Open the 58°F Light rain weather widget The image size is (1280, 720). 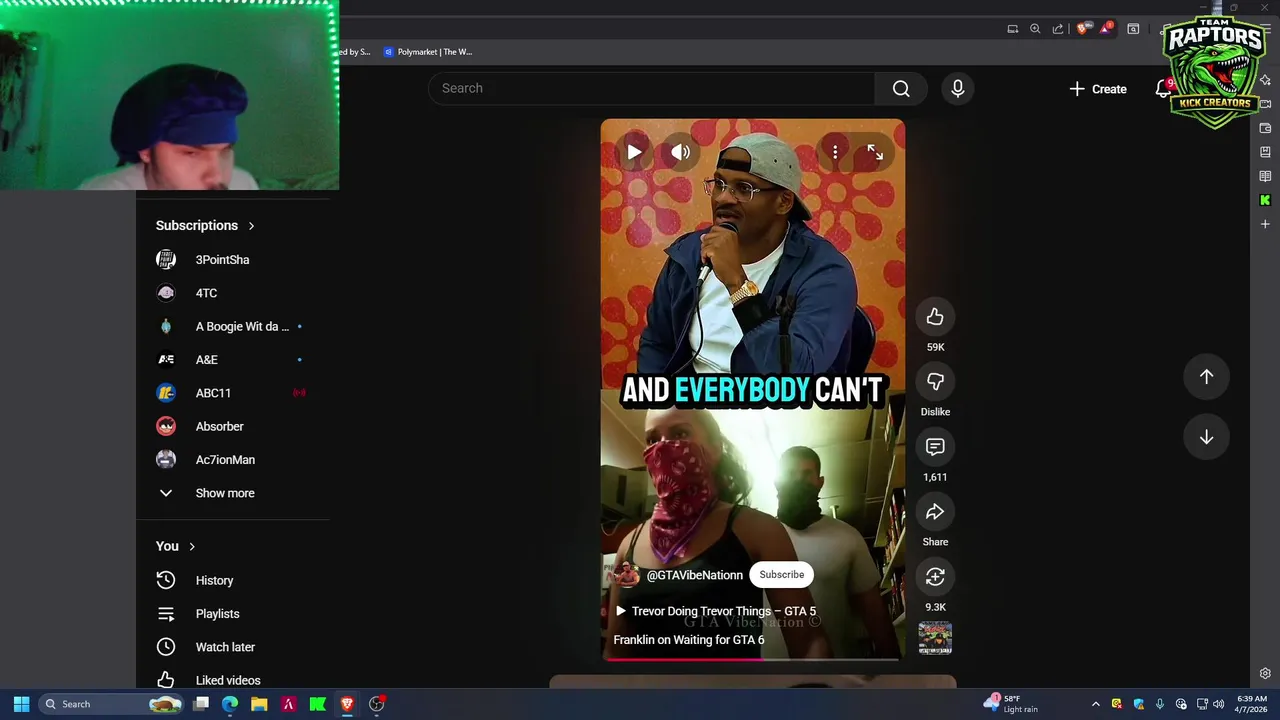point(1010,704)
